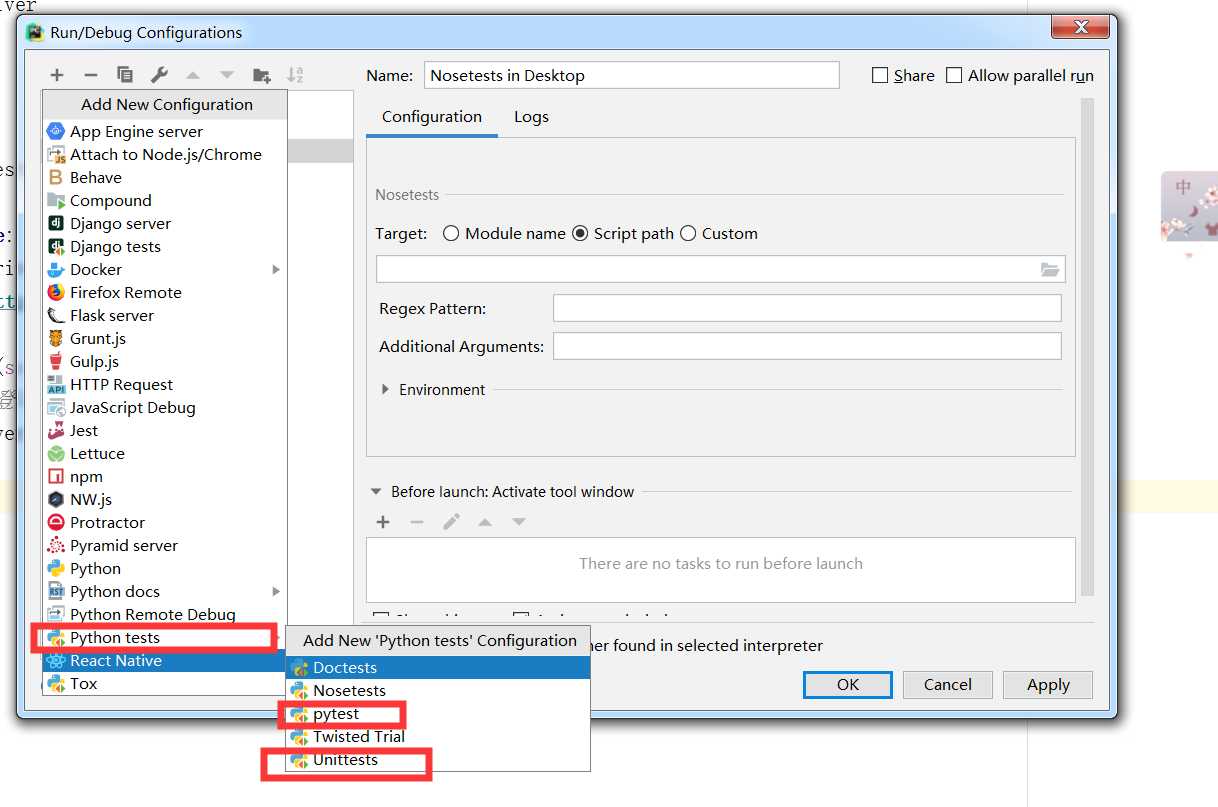Choose Python Remote Debug entry
This screenshot has width=1218, height=807.
click(x=164, y=614)
